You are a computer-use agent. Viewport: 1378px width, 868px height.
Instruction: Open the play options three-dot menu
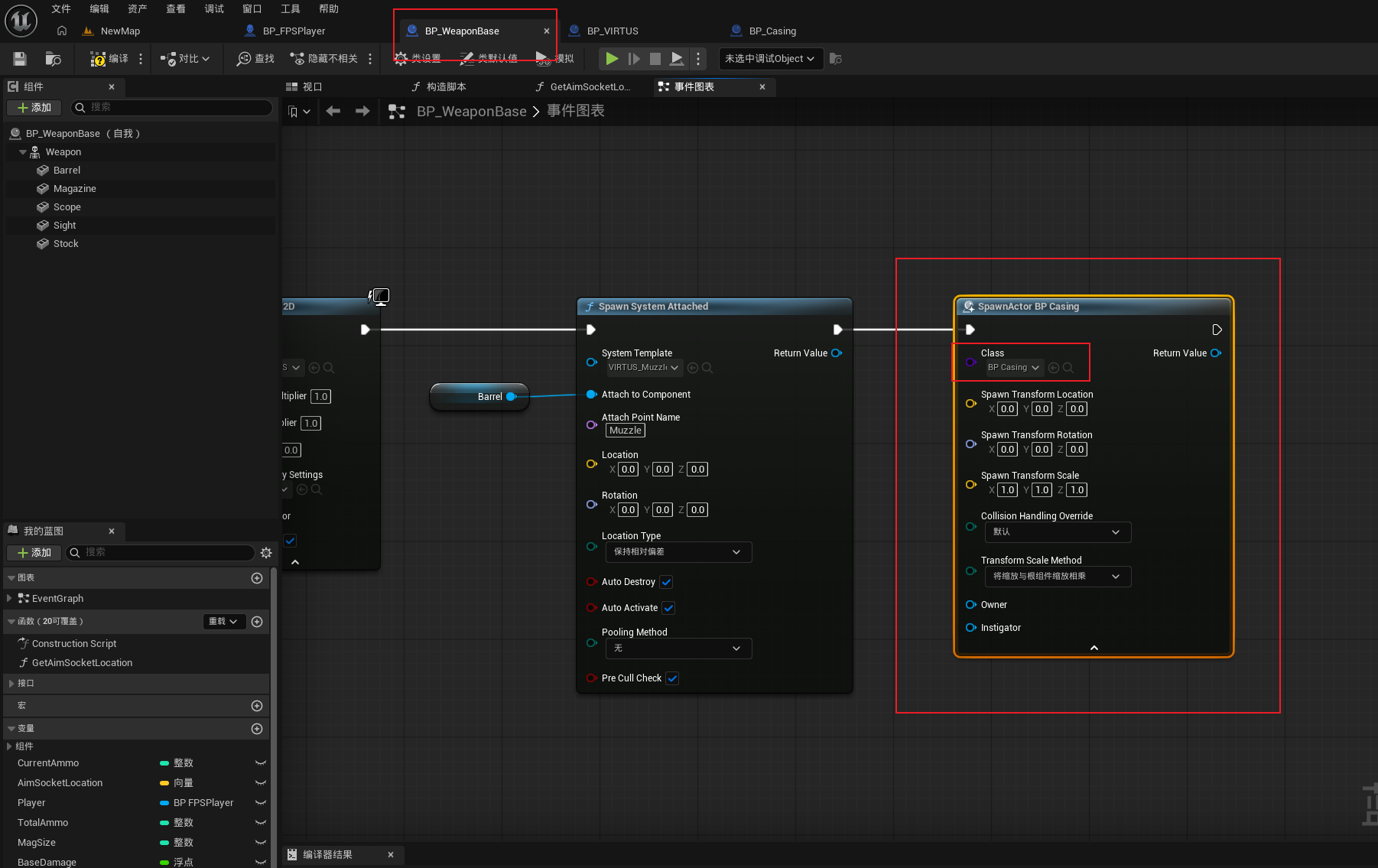click(698, 59)
